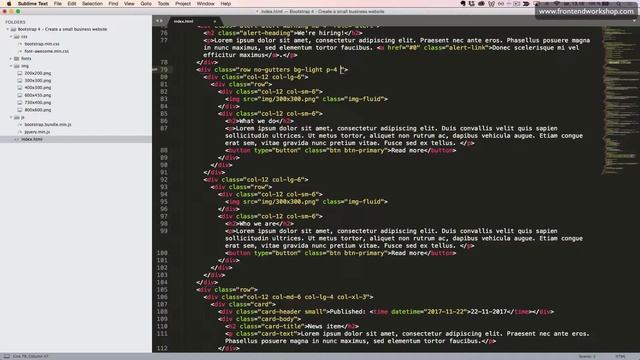640x360 pixels.
Task: Toggle sidebar icon in status bar
Action: point(6,356)
